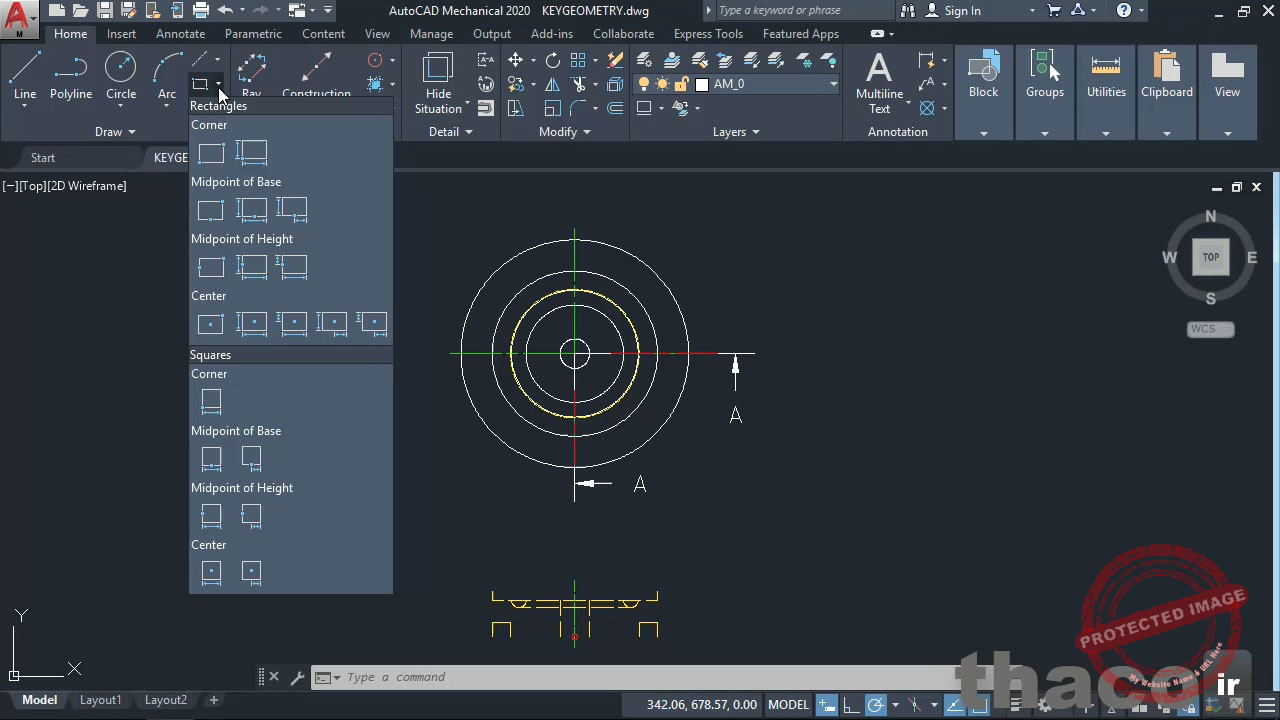This screenshot has height=720, width=1280.
Task: Toggle MODEL space button in status bar
Action: [x=788, y=705]
